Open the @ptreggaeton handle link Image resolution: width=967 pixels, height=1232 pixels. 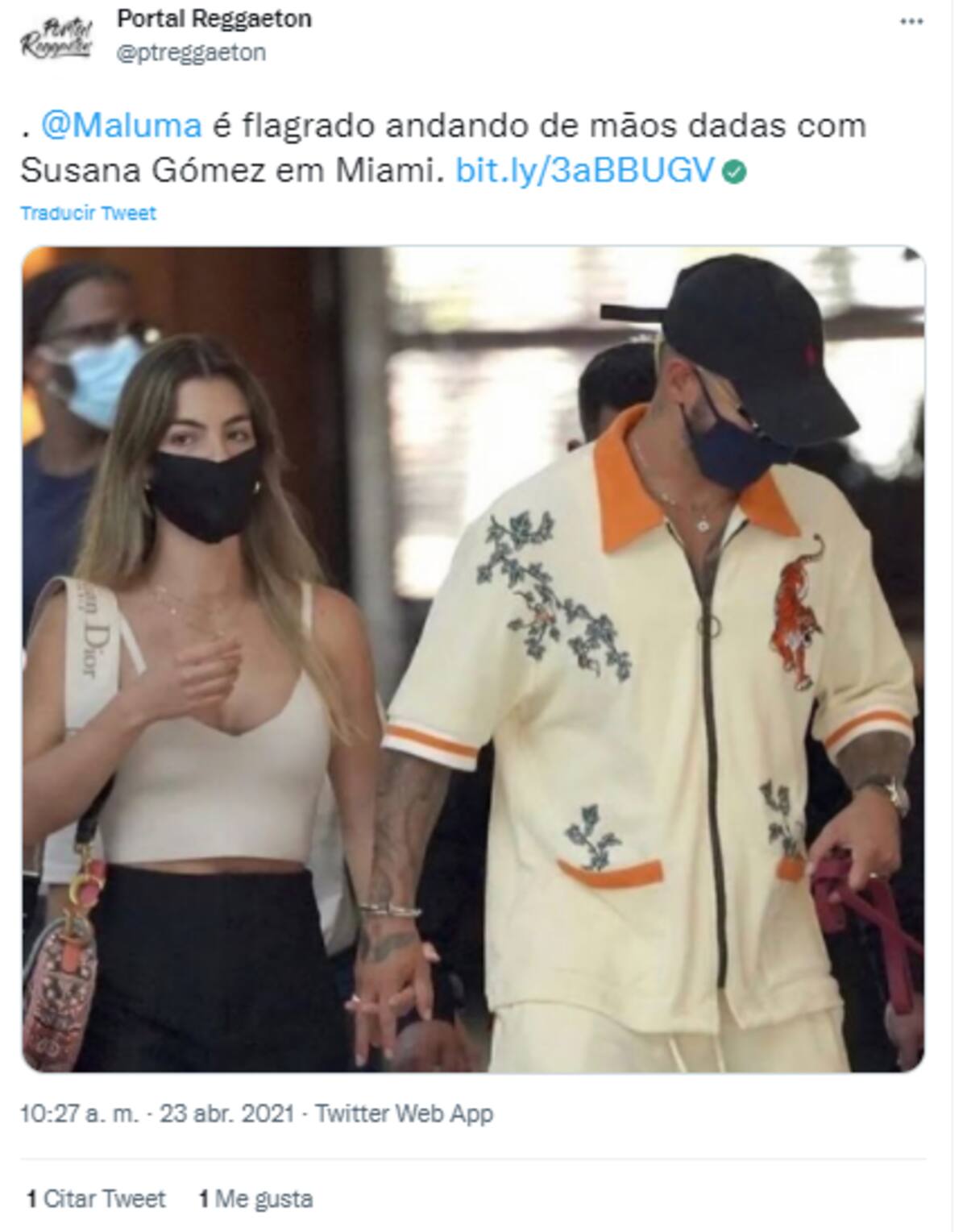pos(191,52)
